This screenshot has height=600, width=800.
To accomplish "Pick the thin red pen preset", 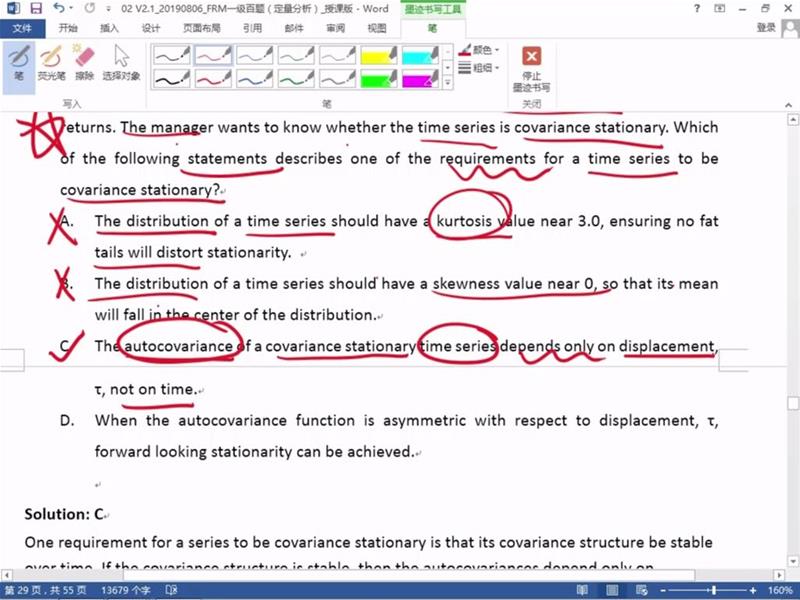I will (x=213, y=55).
